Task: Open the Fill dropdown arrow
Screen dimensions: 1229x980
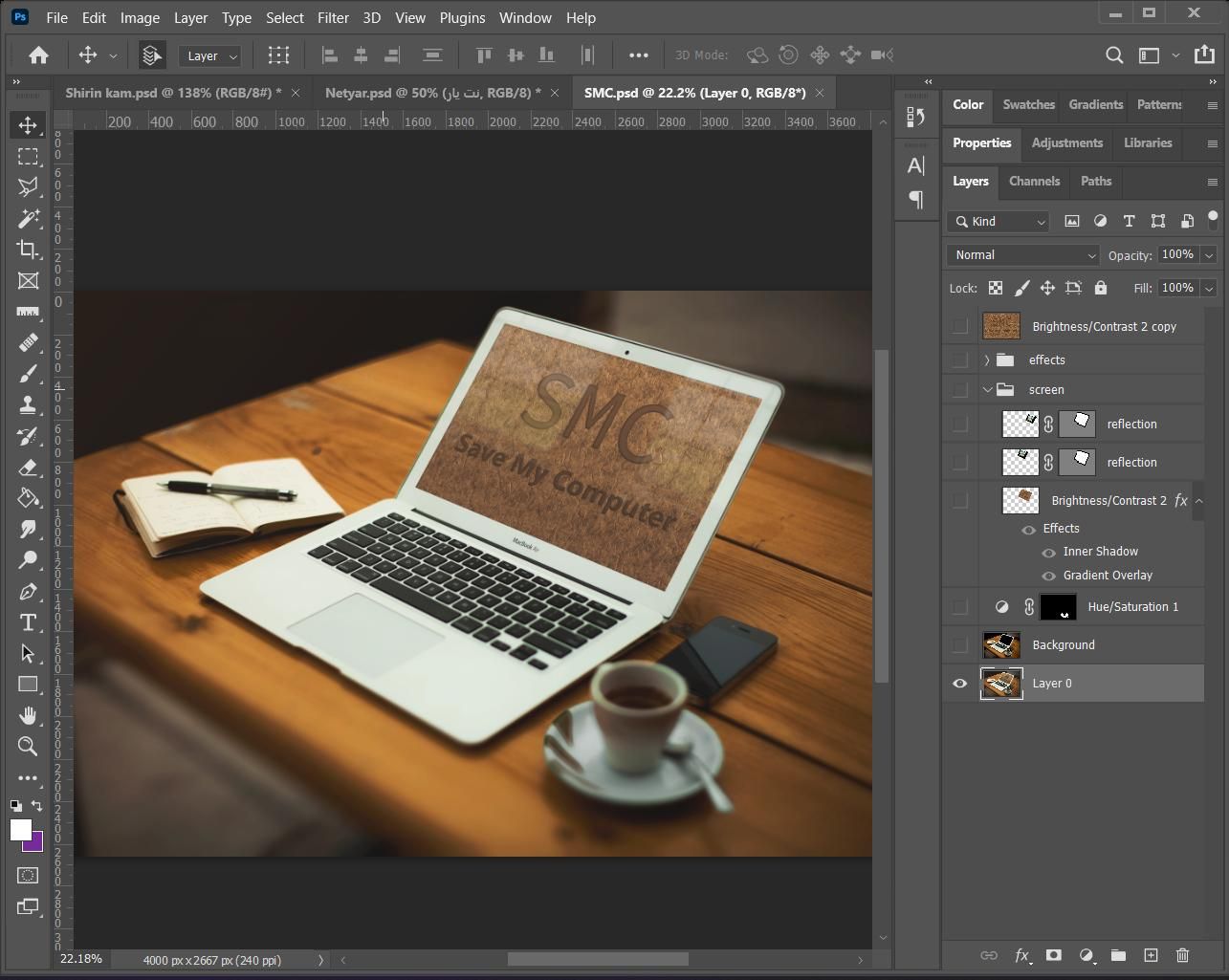Action: point(1209,288)
